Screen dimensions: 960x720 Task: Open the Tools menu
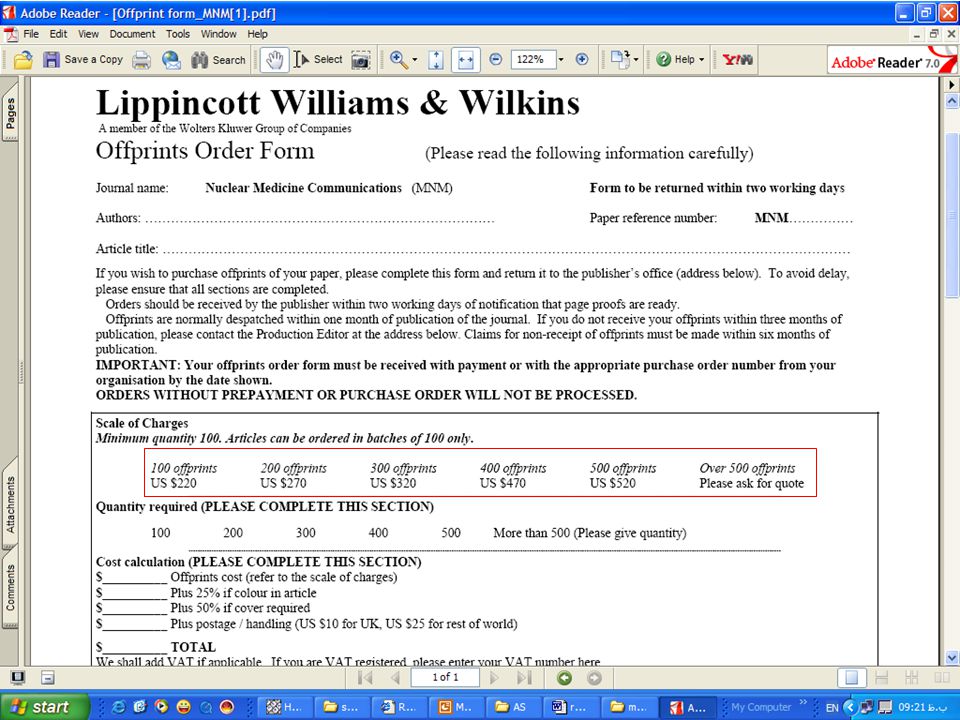[x=178, y=34]
